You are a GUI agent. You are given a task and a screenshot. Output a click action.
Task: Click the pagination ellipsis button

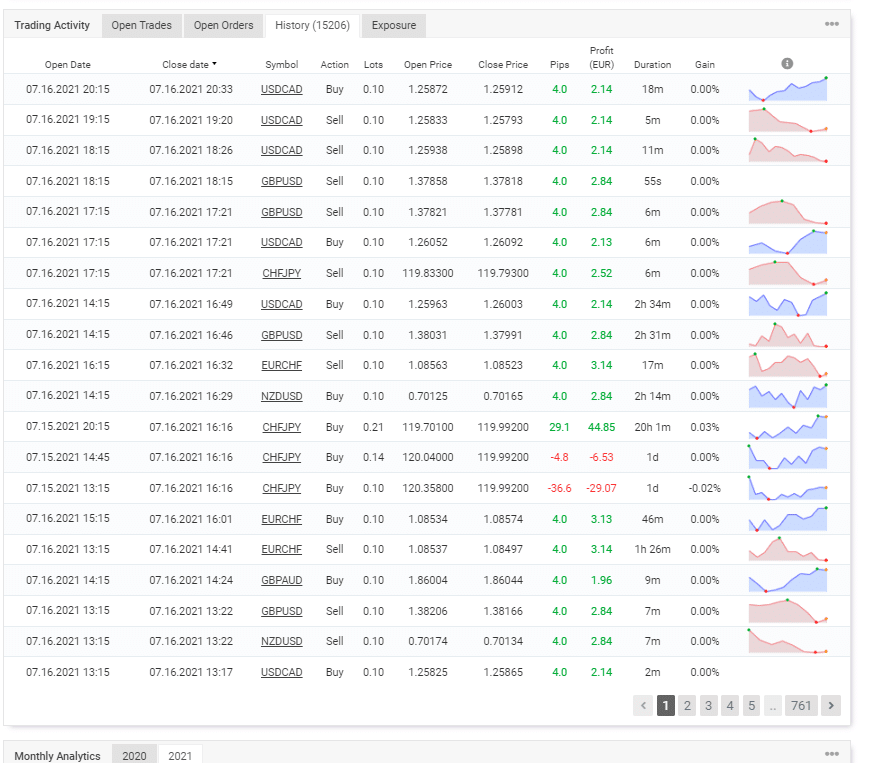pyautogui.click(x=773, y=706)
